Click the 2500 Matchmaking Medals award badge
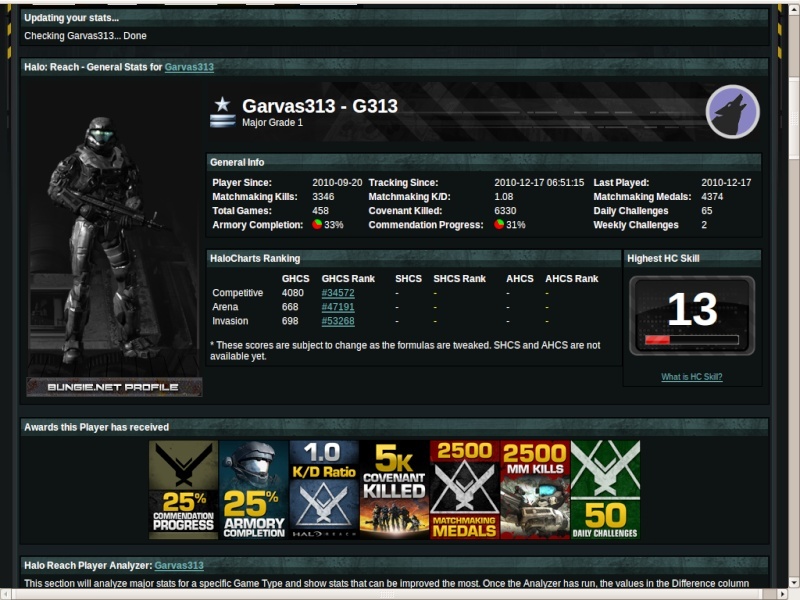The height and width of the screenshot is (600, 800). click(465, 490)
